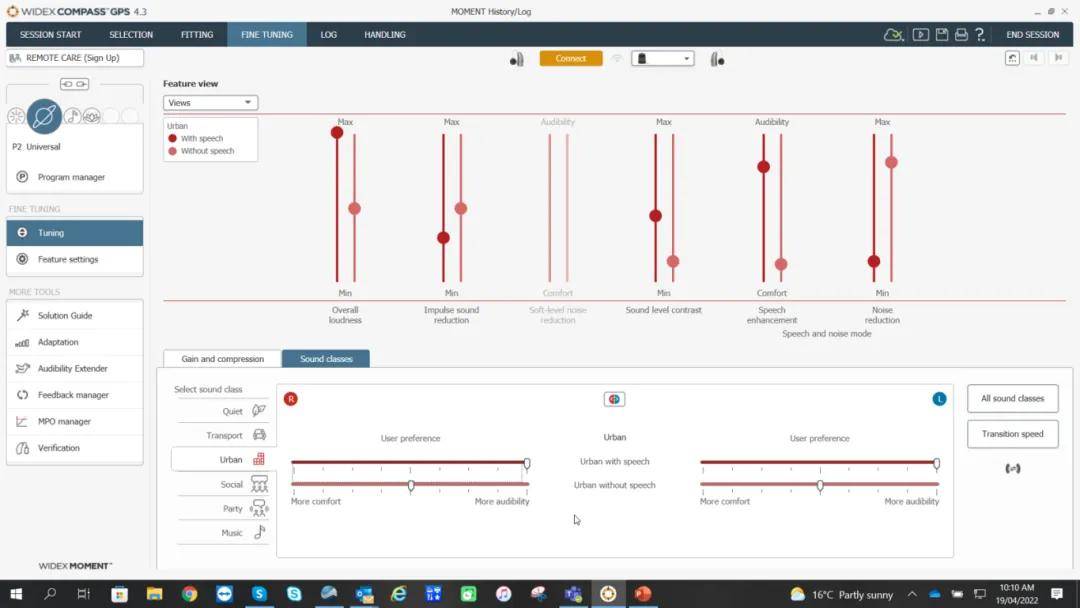Image resolution: width=1080 pixels, height=608 pixels.
Task: Open the help question mark icon
Action: pyautogui.click(x=980, y=34)
